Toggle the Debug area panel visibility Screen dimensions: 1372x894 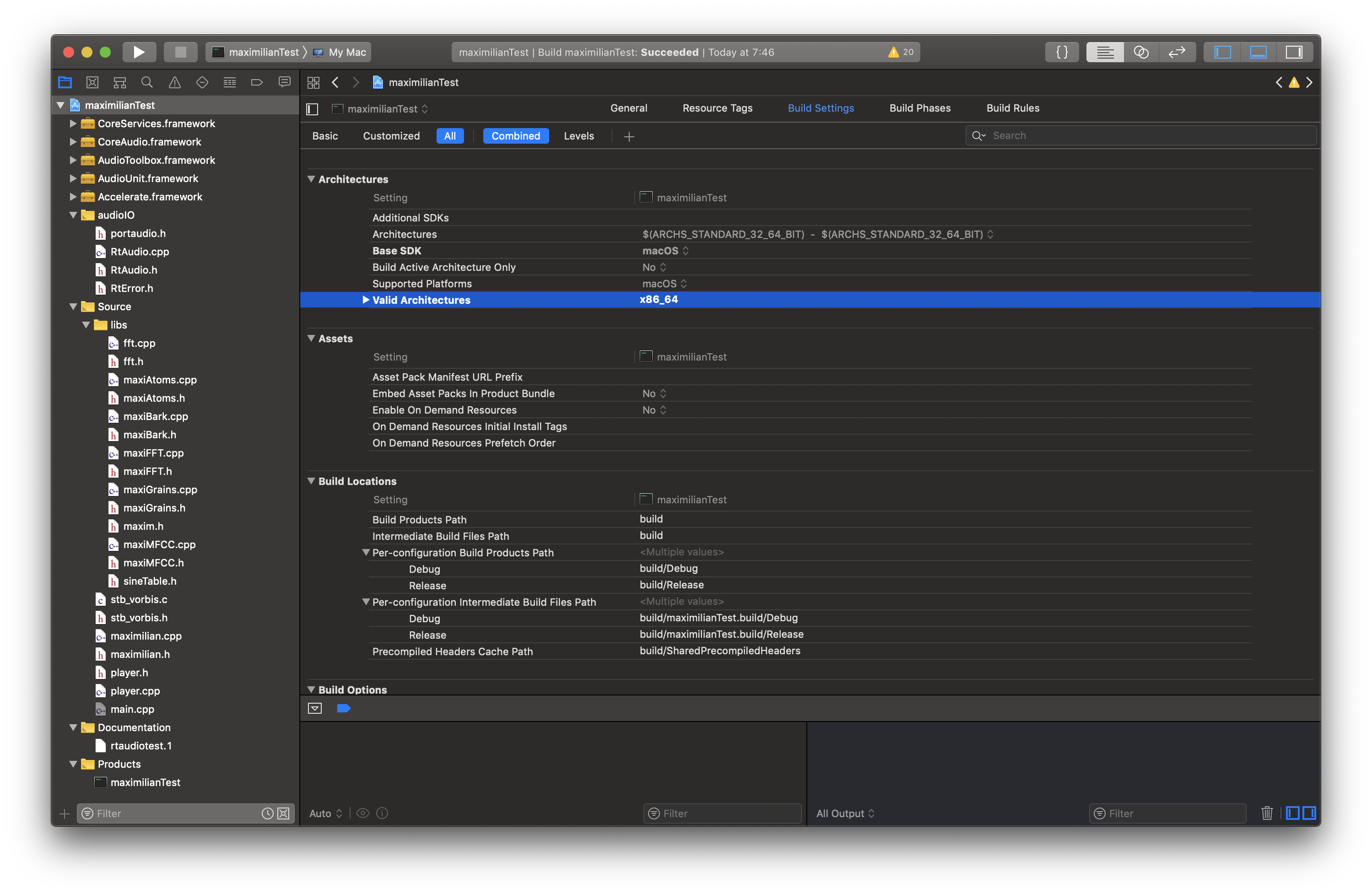1258,52
